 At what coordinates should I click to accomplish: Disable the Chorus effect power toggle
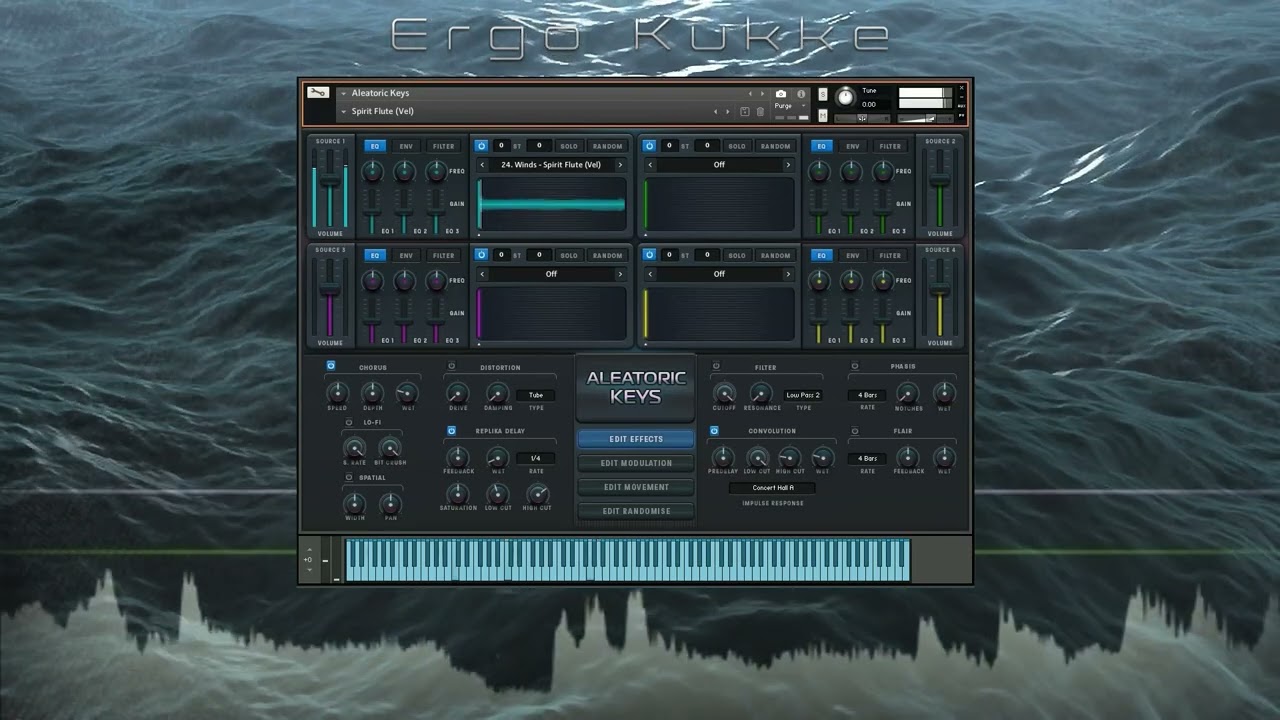331,366
